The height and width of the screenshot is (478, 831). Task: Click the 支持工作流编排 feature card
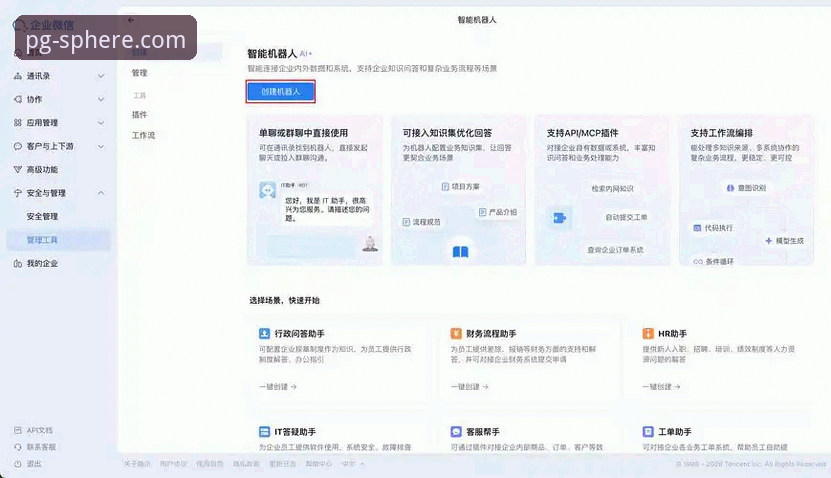746,190
